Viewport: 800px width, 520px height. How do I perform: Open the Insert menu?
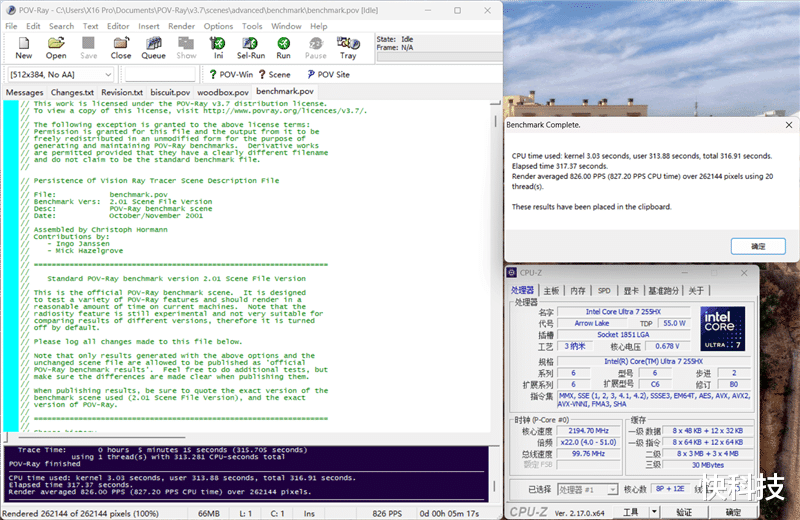(x=148, y=26)
